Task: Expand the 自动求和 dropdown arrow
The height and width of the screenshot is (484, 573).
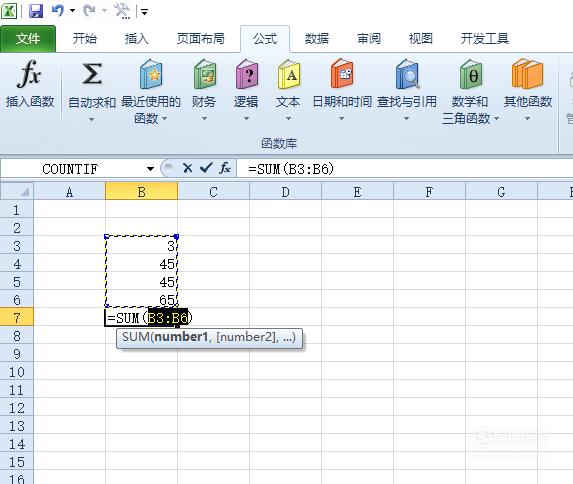Action: click(91, 119)
